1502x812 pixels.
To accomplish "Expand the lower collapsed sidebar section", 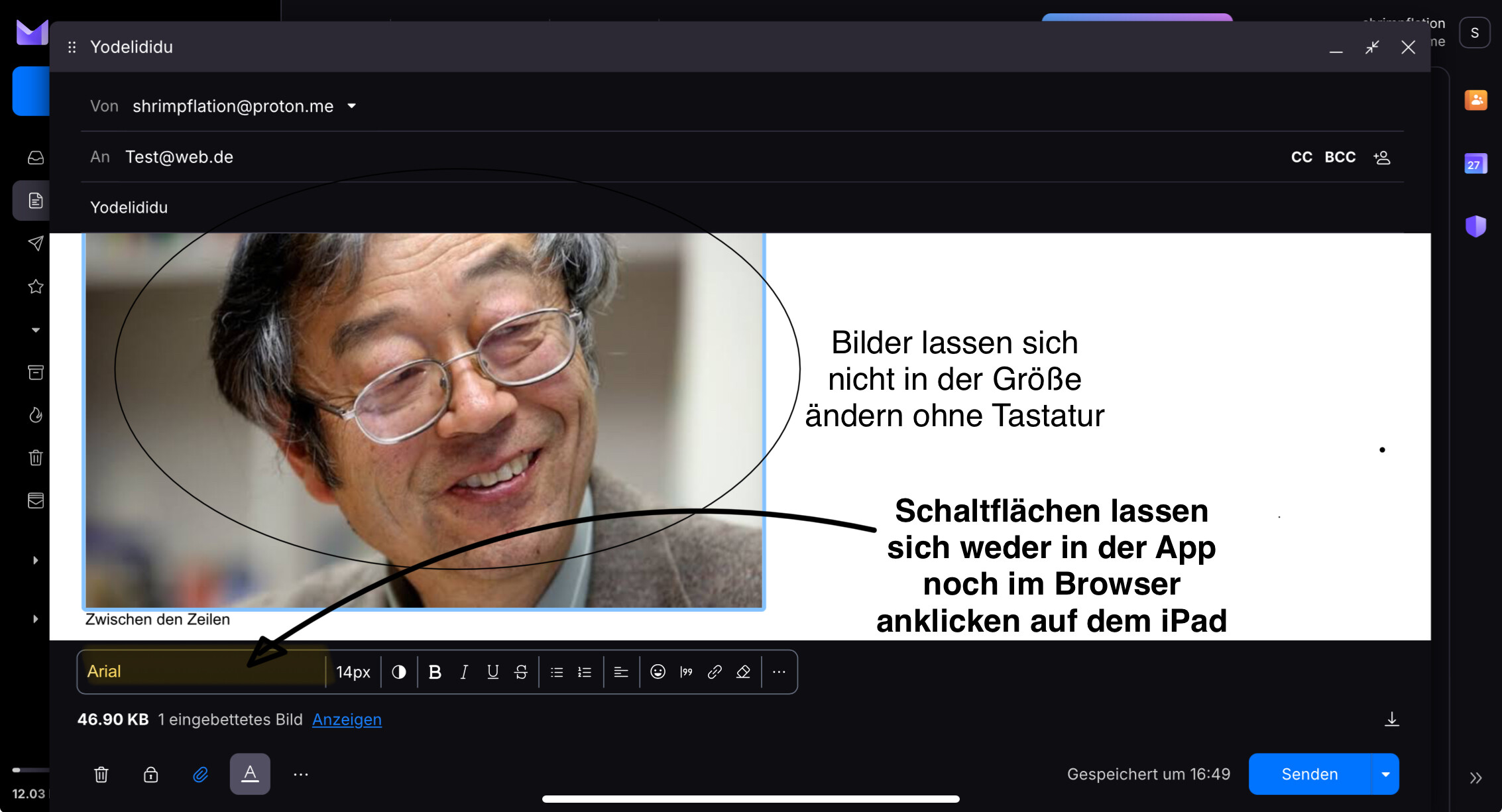I will tap(36, 619).
